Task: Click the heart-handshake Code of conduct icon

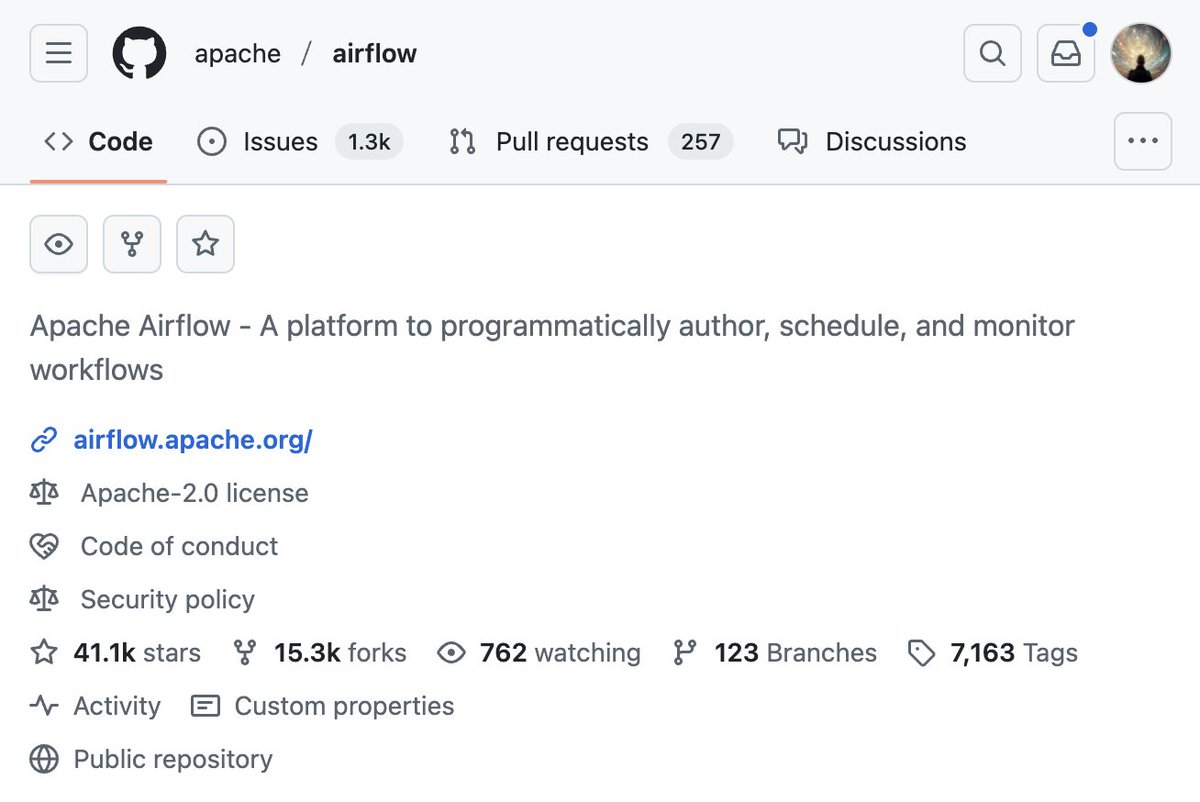Action: pyautogui.click(x=44, y=546)
